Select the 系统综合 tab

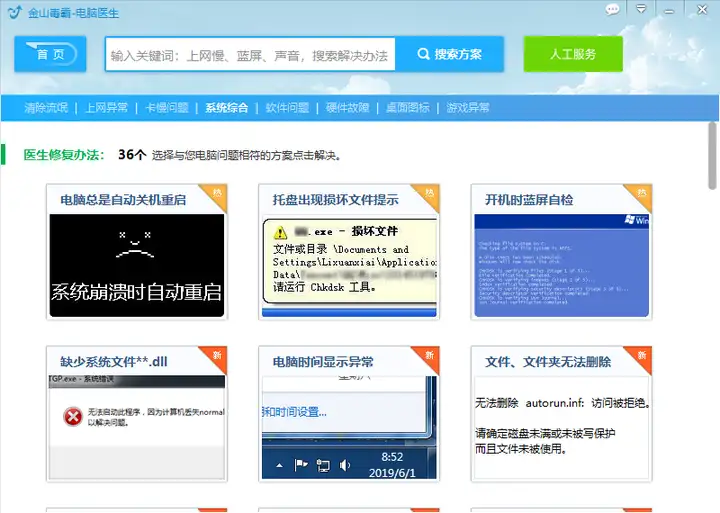227,108
